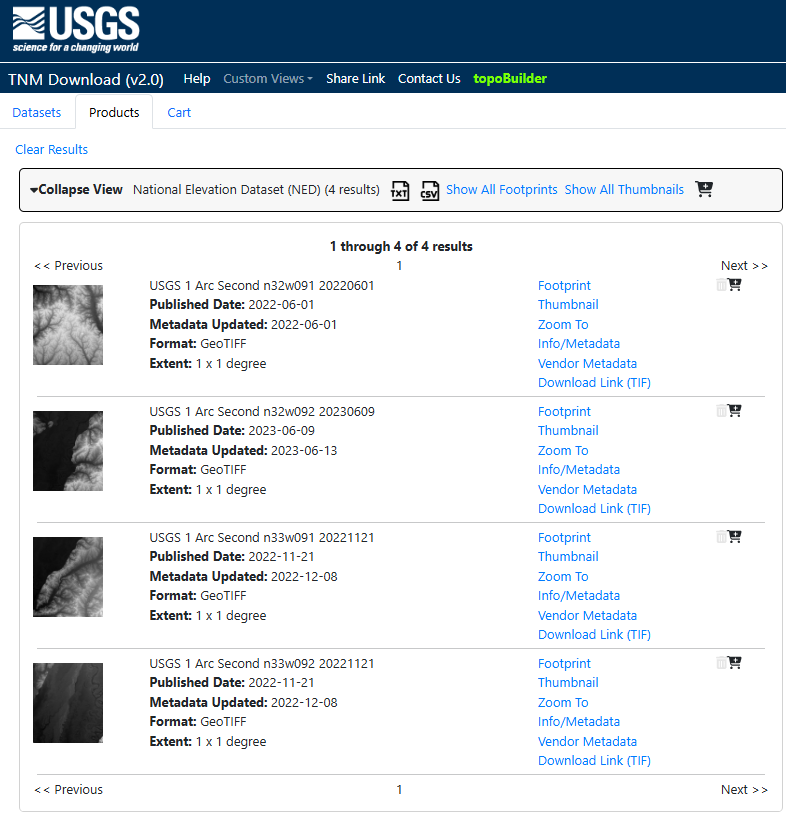Viewport: 786px width, 825px height.
Task: Download TIF for n32w092
Action: 594,509
